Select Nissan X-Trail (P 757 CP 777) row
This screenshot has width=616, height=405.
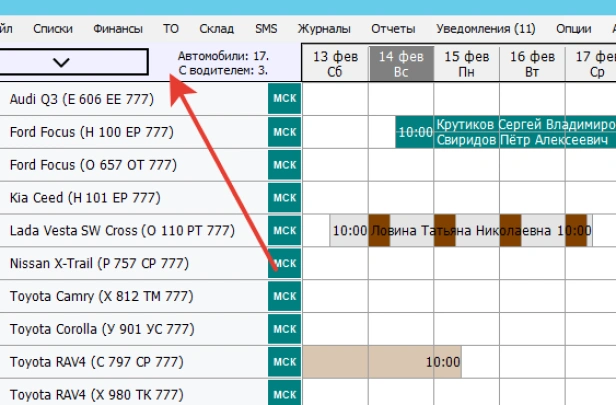[130, 264]
